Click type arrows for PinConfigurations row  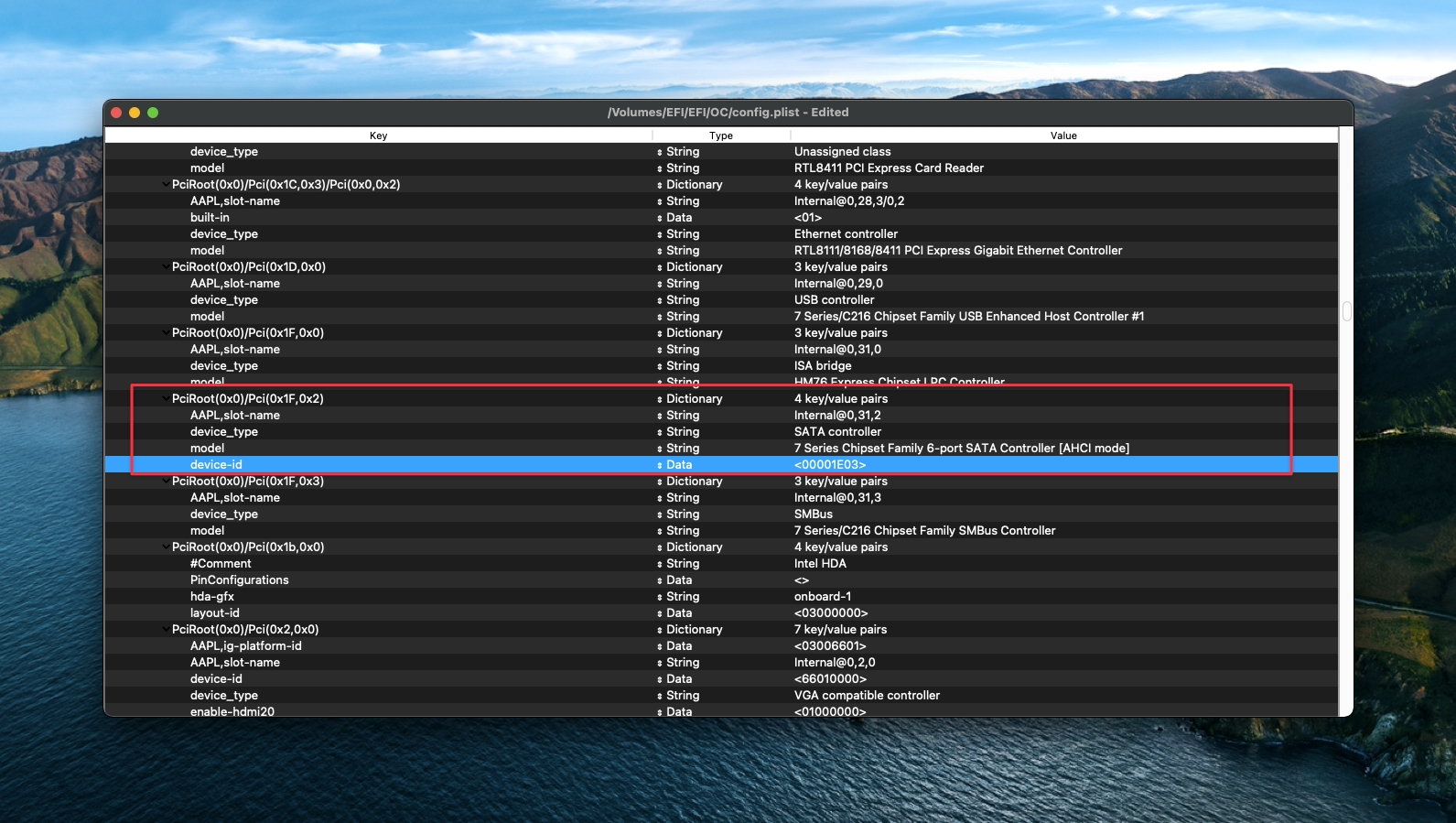click(660, 580)
